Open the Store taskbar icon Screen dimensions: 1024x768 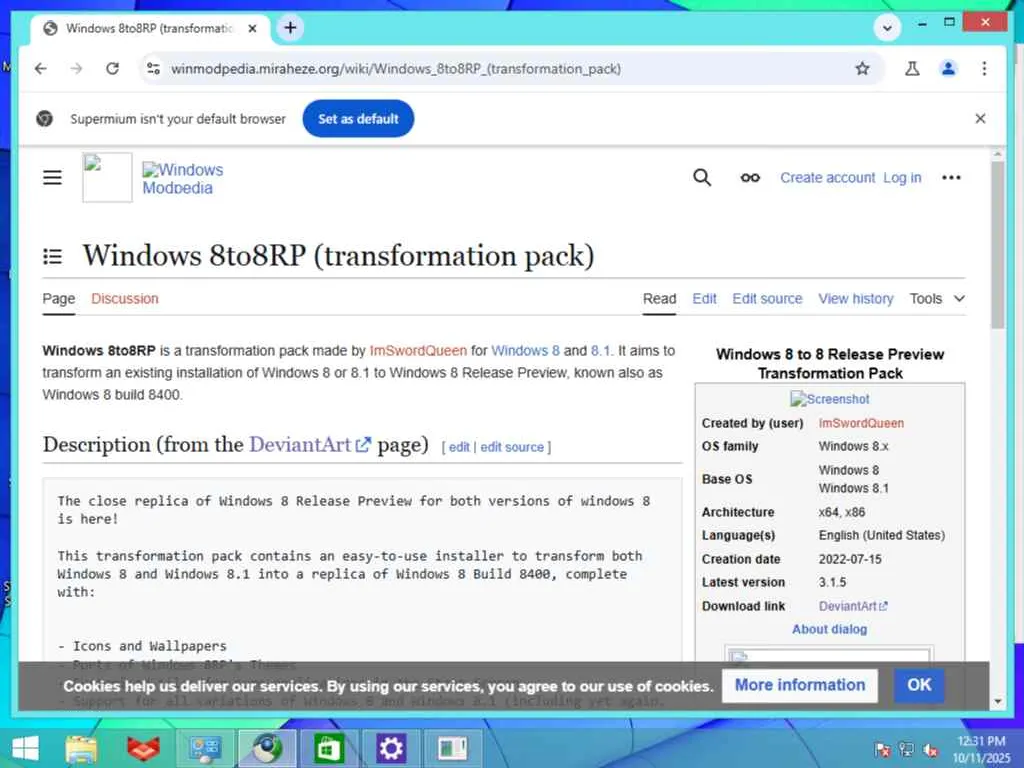(328, 748)
